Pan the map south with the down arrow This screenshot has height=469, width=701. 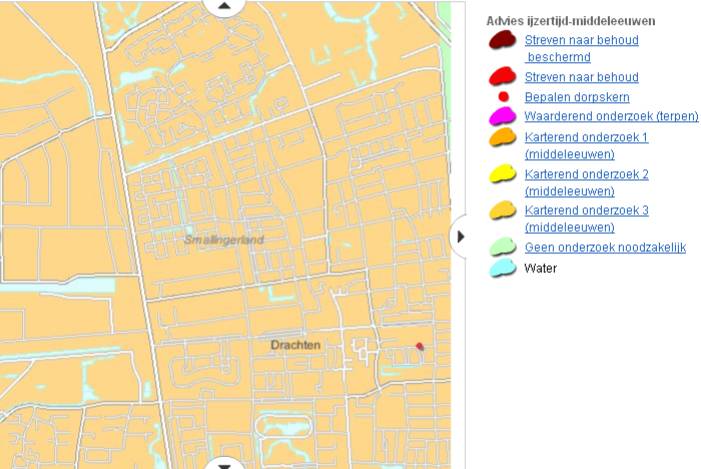(224, 465)
